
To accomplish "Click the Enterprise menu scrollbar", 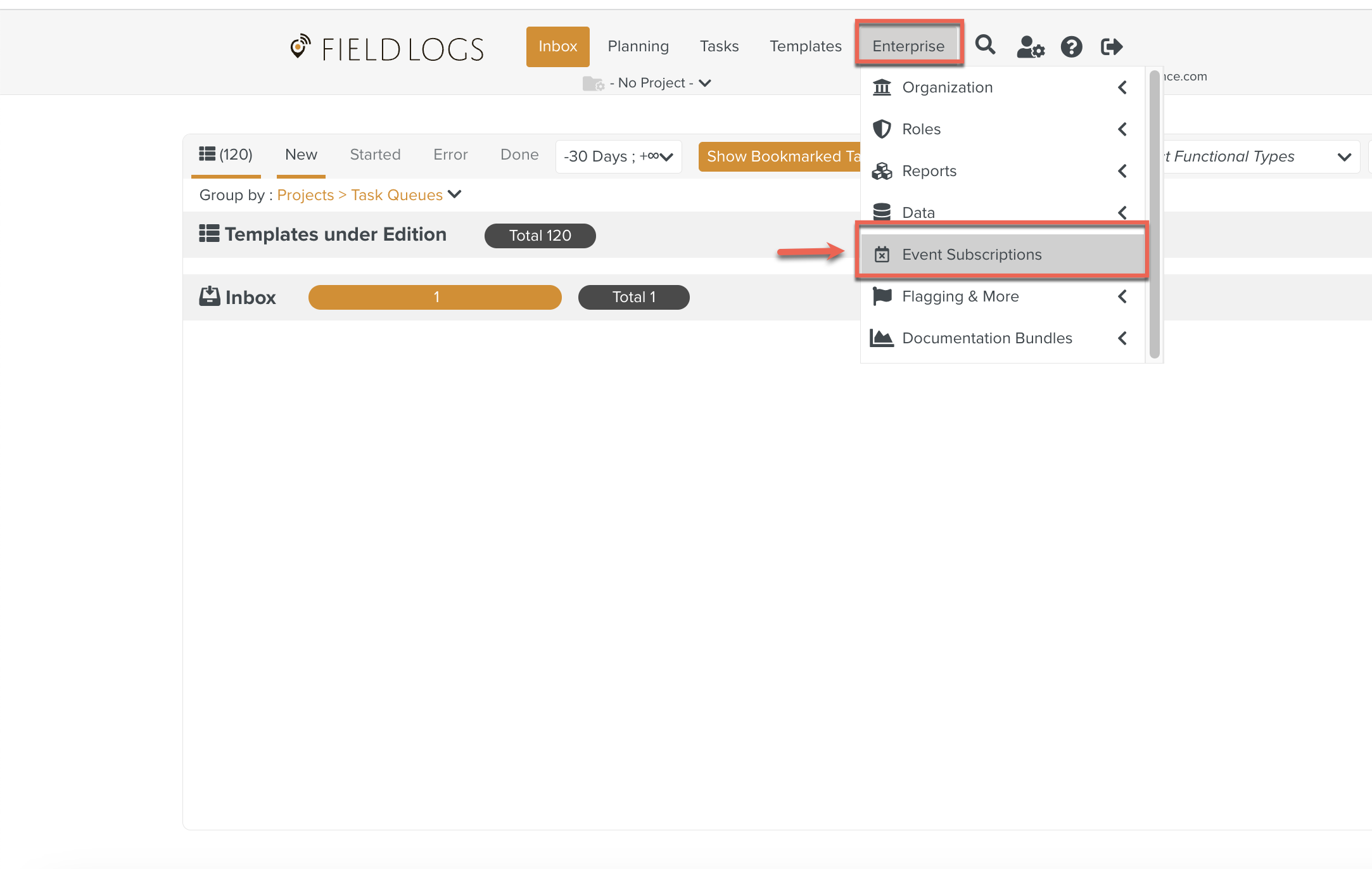I will coord(1154,215).
